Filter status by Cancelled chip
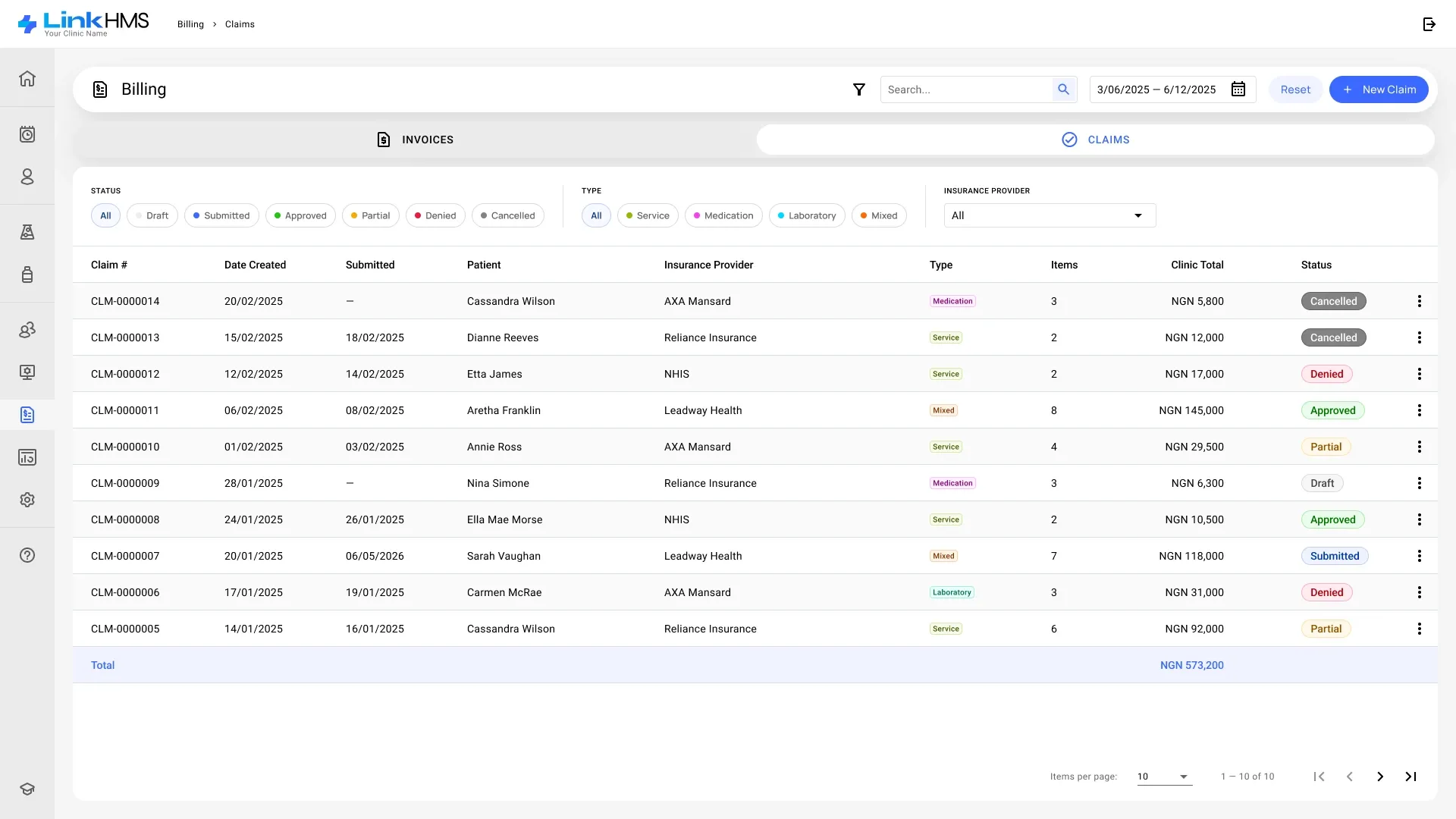This screenshot has height=819, width=1456. click(507, 215)
